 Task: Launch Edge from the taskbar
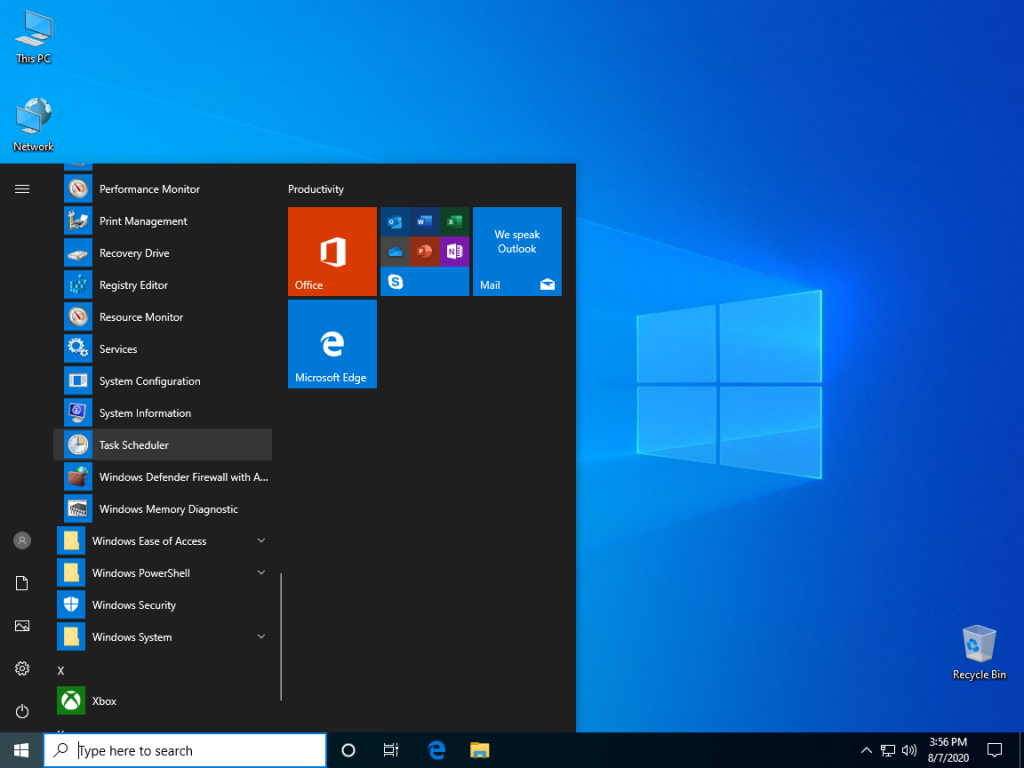pyautogui.click(x=436, y=750)
